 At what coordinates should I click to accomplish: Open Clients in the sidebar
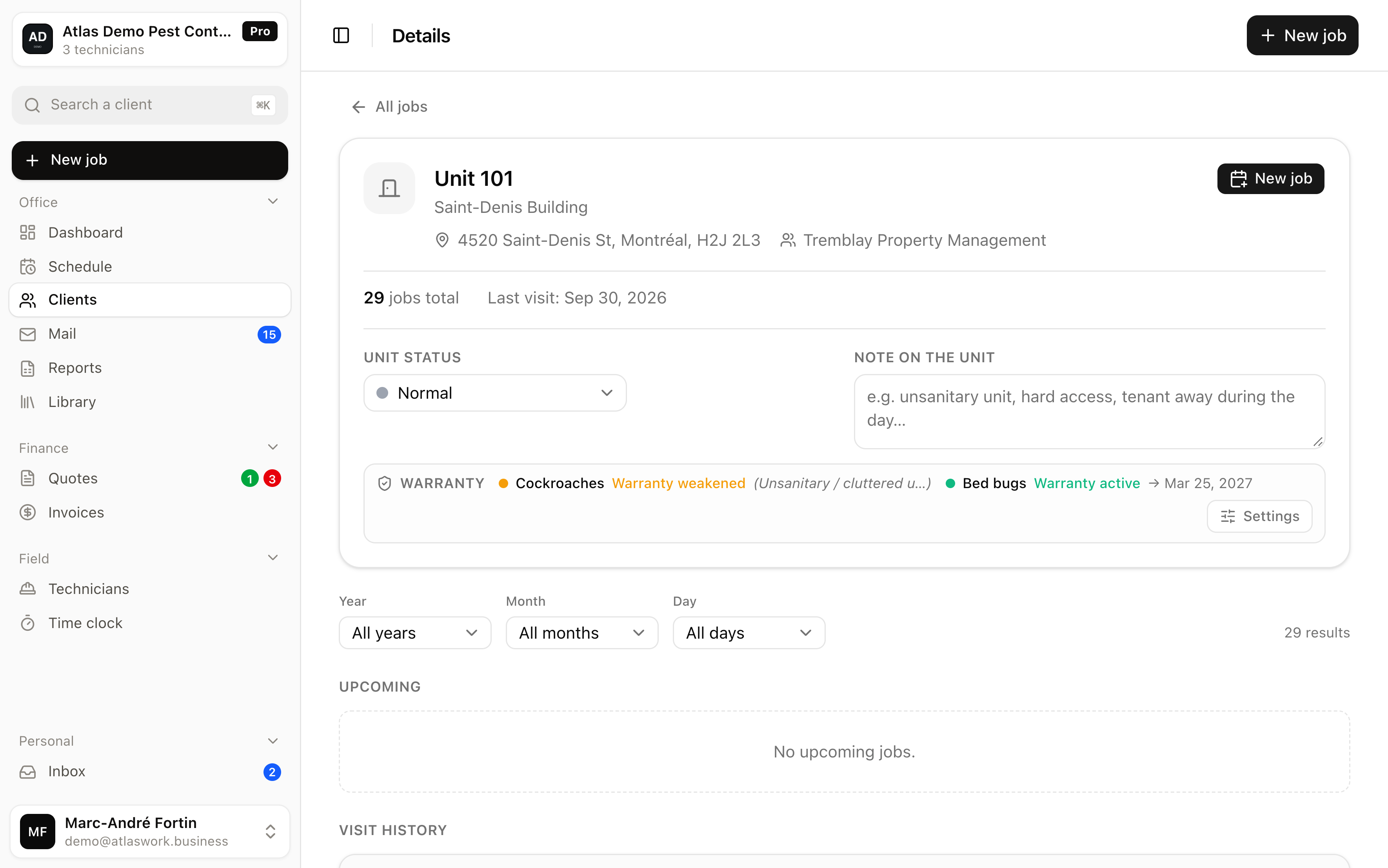click(x=150, y=300)
